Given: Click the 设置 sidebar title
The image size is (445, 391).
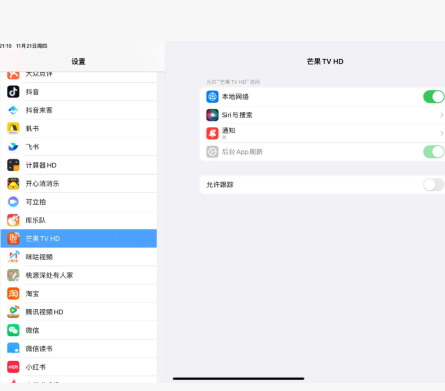Looking at the screenshot, I should 78,61.
